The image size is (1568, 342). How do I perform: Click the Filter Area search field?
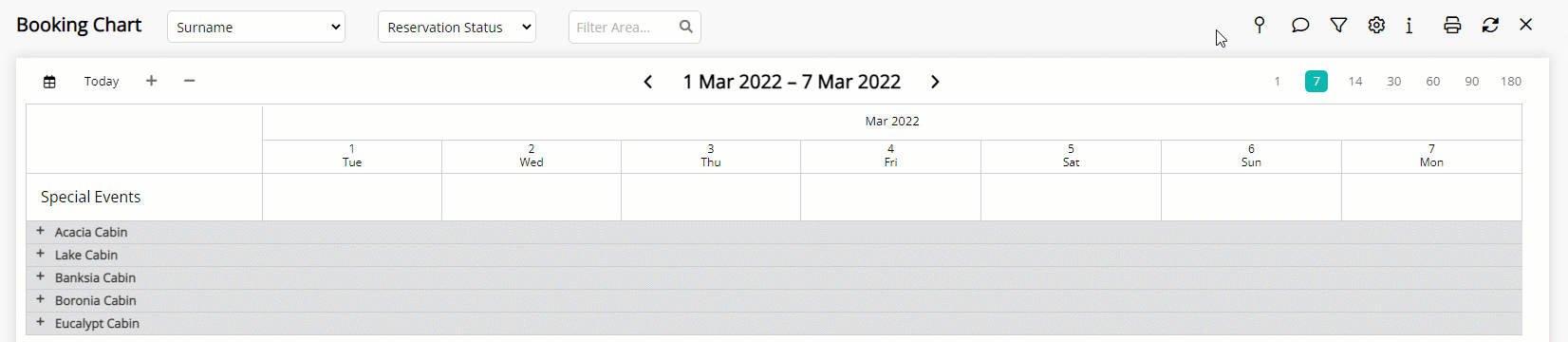coord(634,27)
